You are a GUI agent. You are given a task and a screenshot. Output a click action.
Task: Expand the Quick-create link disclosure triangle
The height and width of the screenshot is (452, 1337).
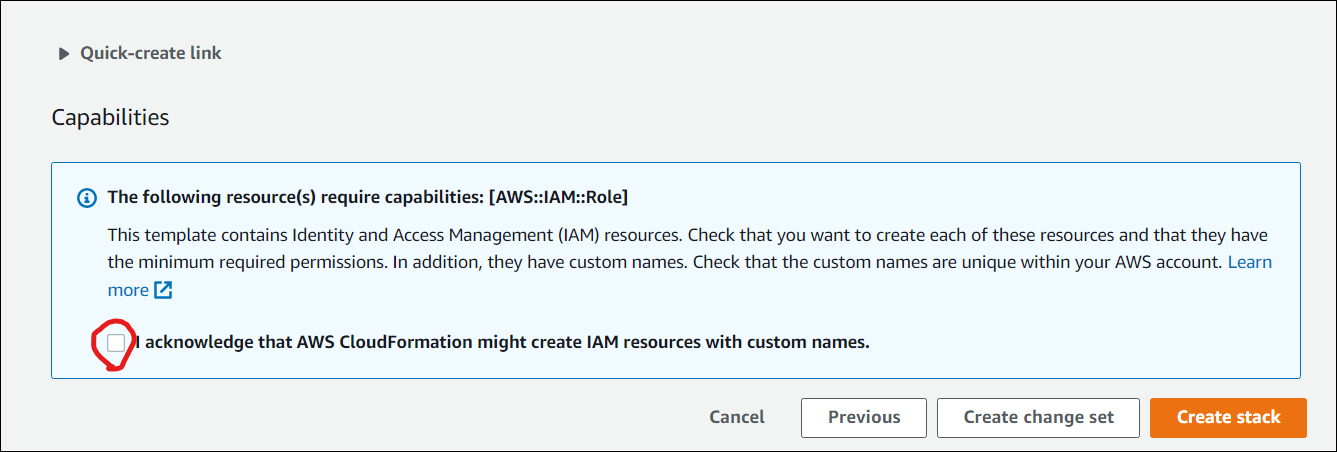pyautogui.click(x=65, y=54)
